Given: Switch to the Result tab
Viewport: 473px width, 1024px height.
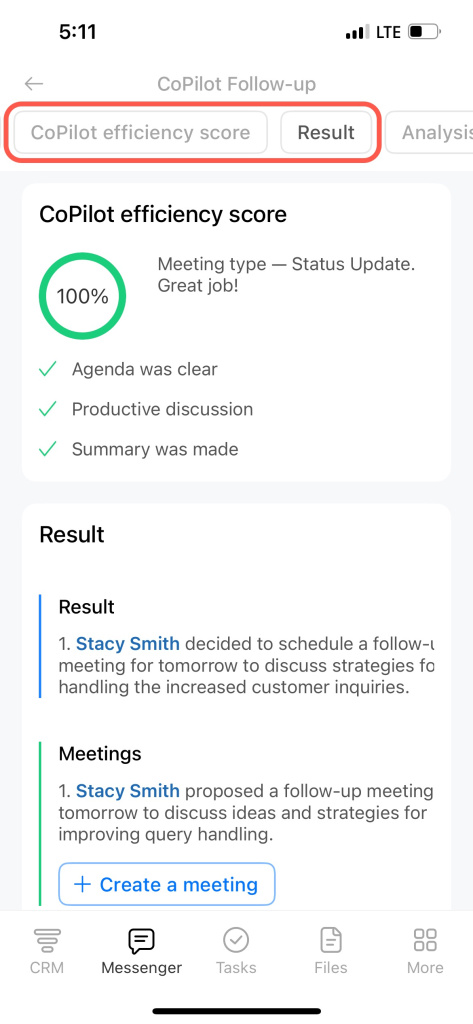Looking at the screenshot, I should pos(326,133).
